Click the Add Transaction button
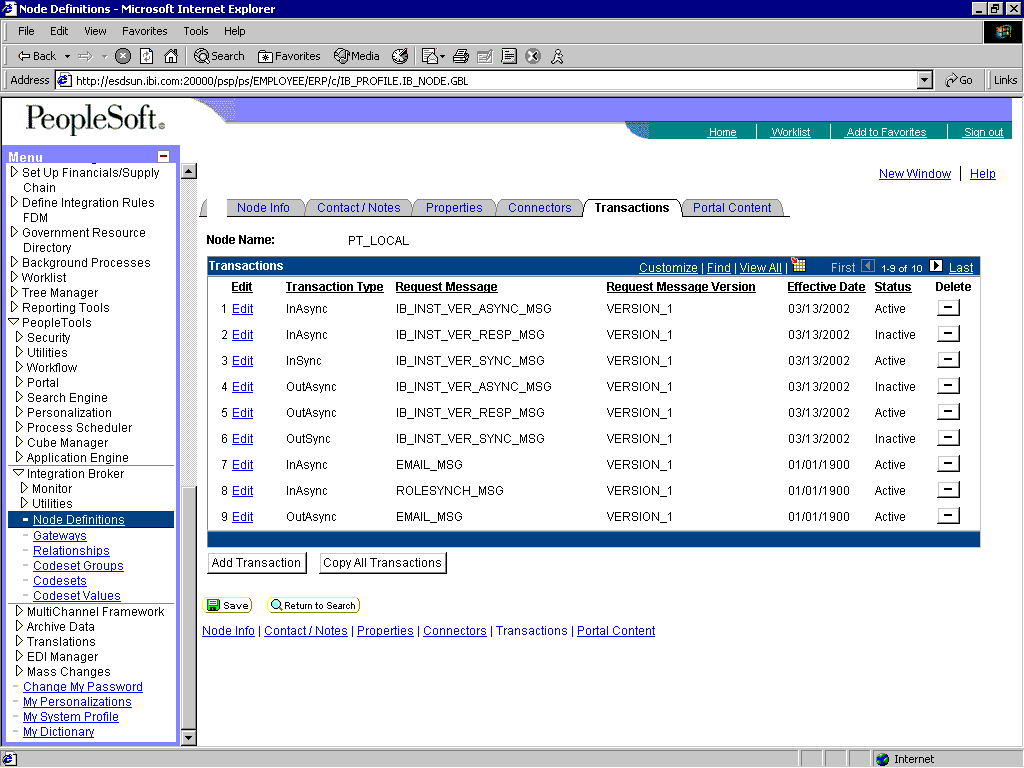This screenshot has height=768, width=1024. (x=256, y=562)
